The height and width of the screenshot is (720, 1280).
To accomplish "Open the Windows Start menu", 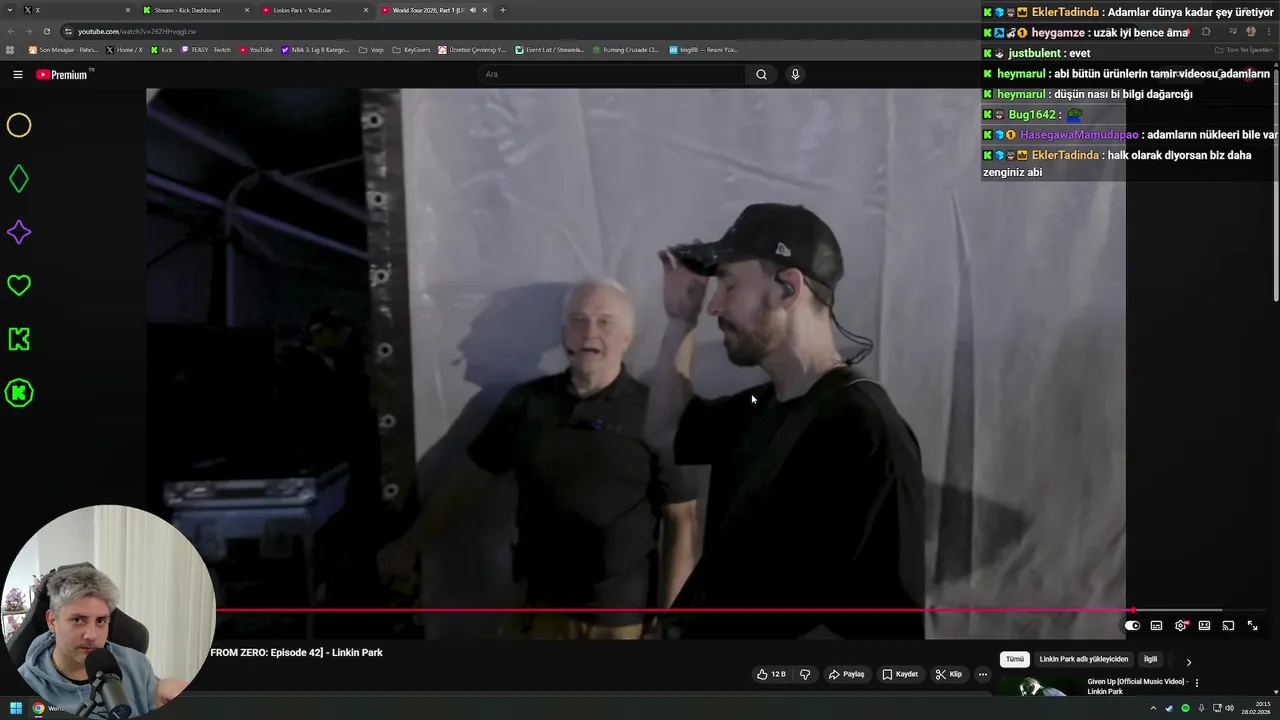I will (16, 708).
